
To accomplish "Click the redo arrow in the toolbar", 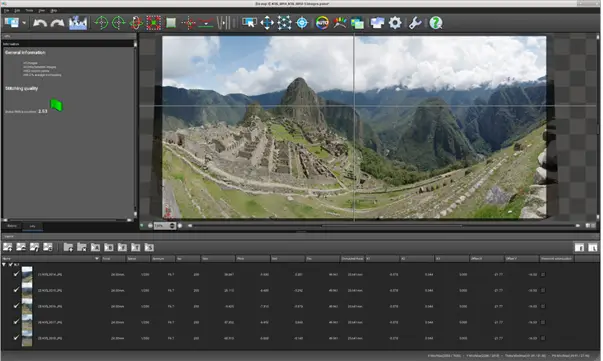I will (57, 23).
